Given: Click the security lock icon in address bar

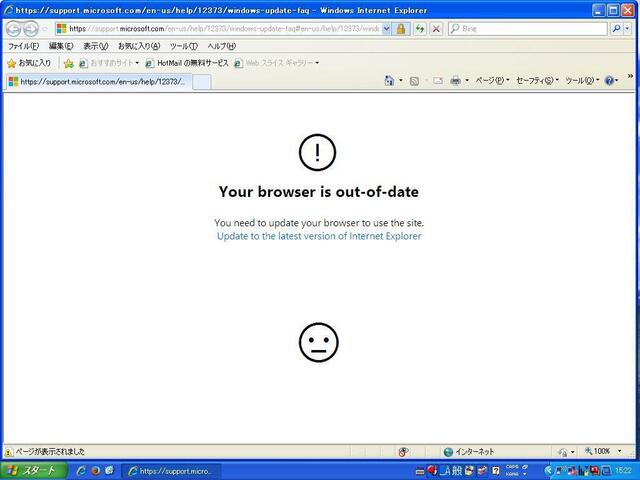Looking at the screenshot, I should click(401, 29).
